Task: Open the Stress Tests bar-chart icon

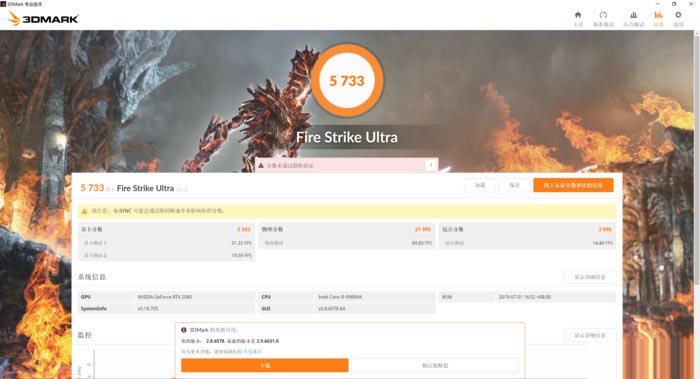Action: (633, 15)
